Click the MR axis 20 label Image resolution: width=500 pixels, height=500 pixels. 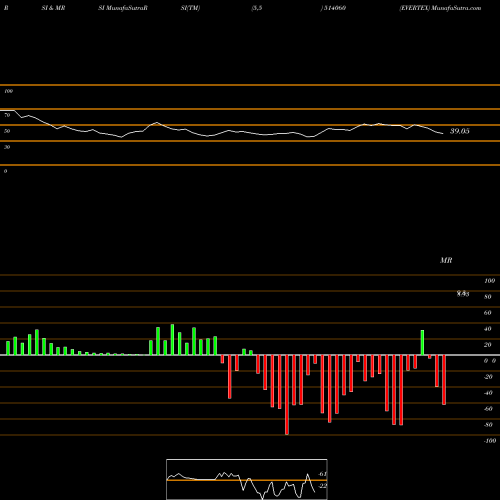488,345
